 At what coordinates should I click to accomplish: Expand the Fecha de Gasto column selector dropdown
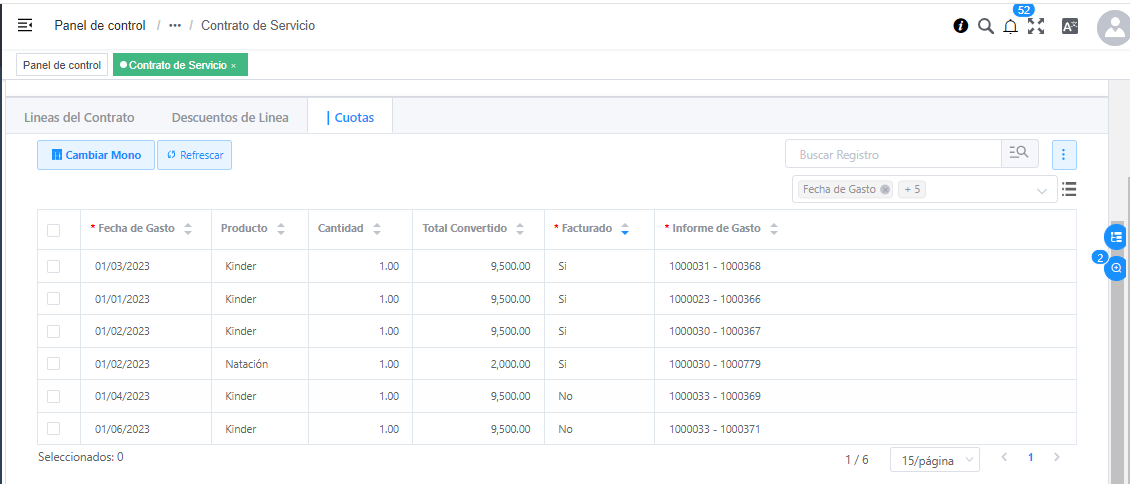[x=1042, y=189]
